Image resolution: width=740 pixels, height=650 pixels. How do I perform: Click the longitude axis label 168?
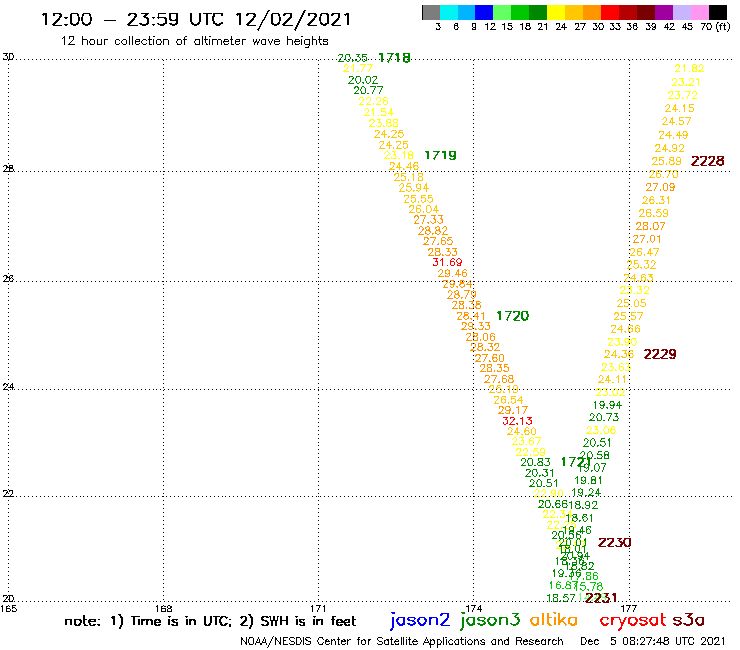click(163, 608)
